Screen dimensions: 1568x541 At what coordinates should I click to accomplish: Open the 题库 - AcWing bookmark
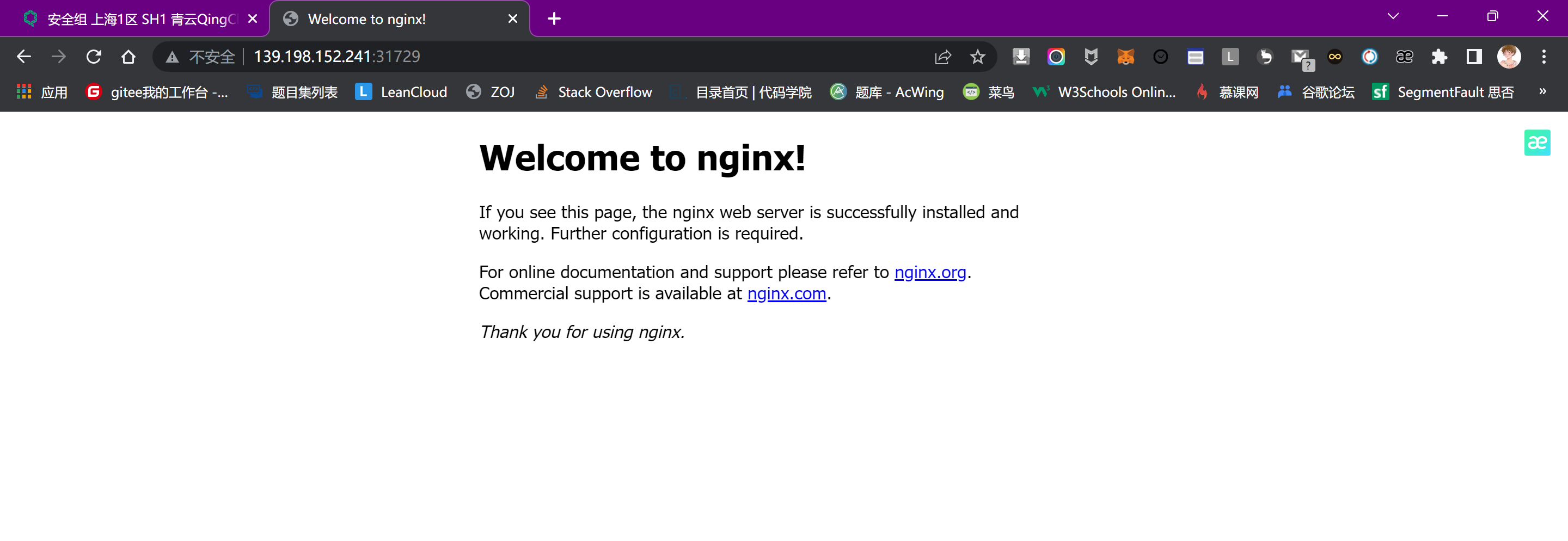pos(887,92)
